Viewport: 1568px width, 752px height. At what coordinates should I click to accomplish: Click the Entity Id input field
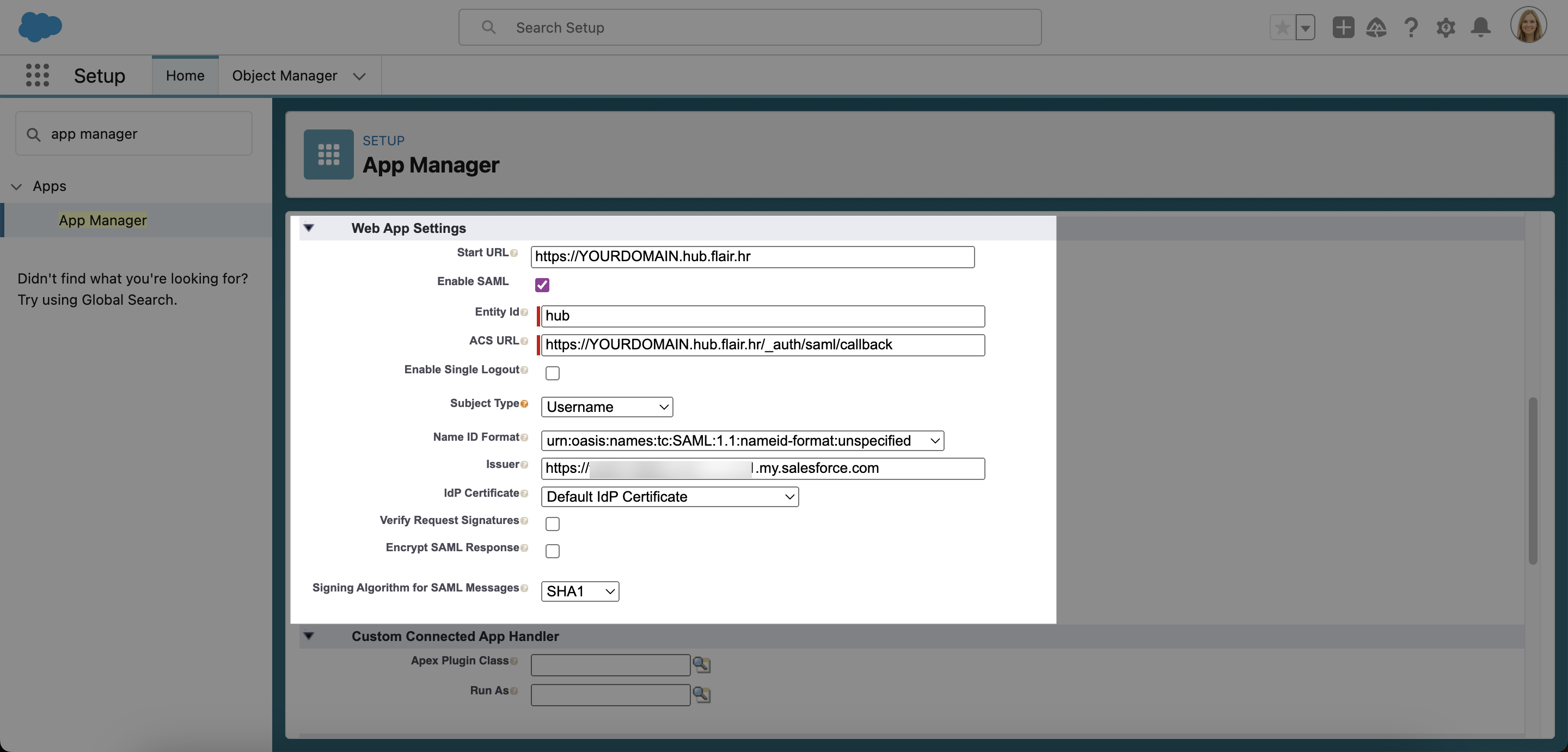click(x=762, y=316)
